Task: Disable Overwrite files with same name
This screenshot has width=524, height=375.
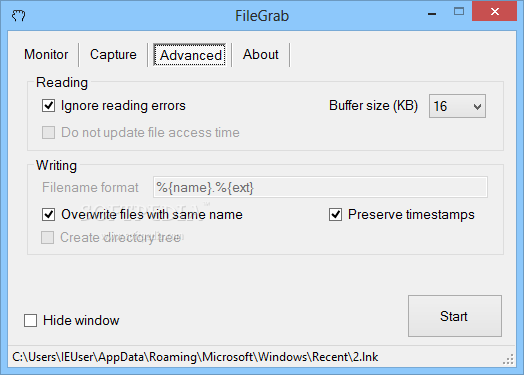Action: [x=48, y=215]
